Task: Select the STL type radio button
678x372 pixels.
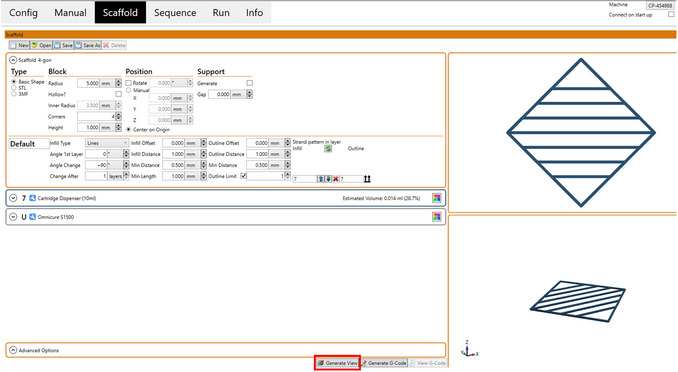Action: pos(14,88)
